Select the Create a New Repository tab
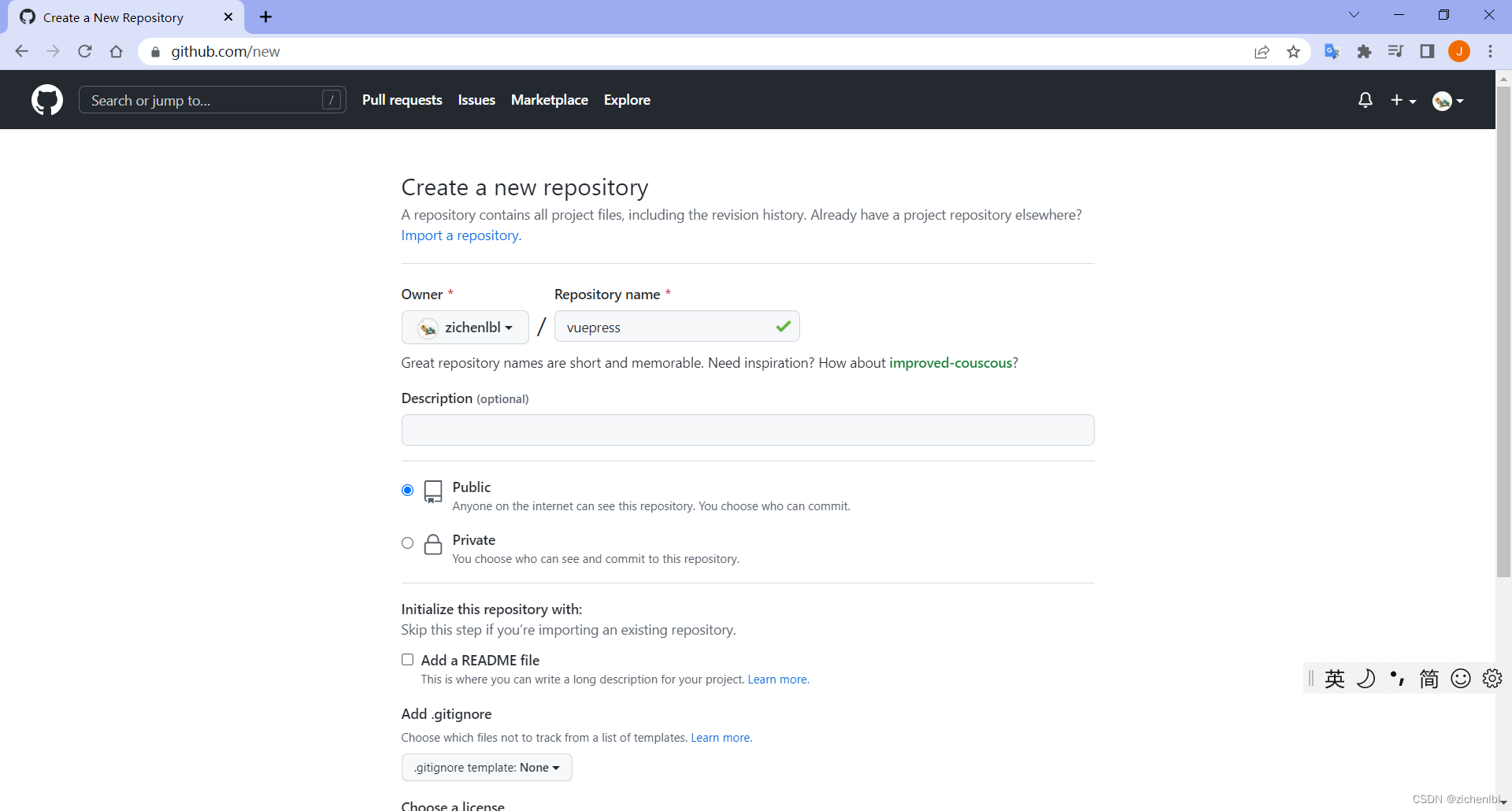This screenshot has width=1512, height=811. coord(126,17)
